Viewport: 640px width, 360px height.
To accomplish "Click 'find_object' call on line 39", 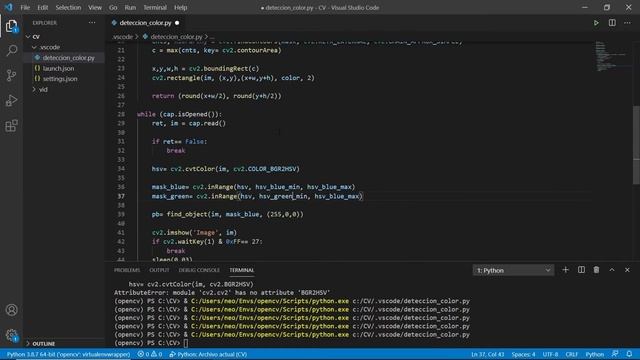I will (x=187, y=214).
